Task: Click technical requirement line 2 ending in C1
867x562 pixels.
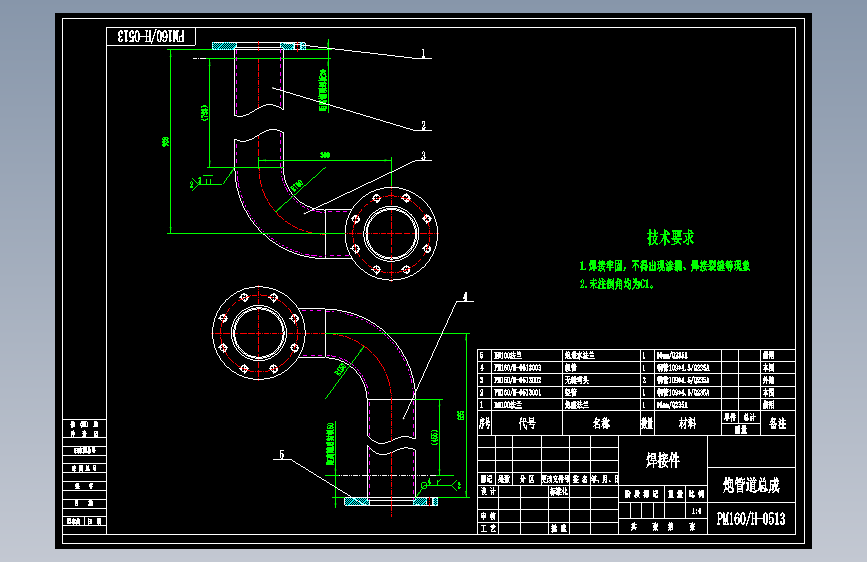Action: point(617,284)
